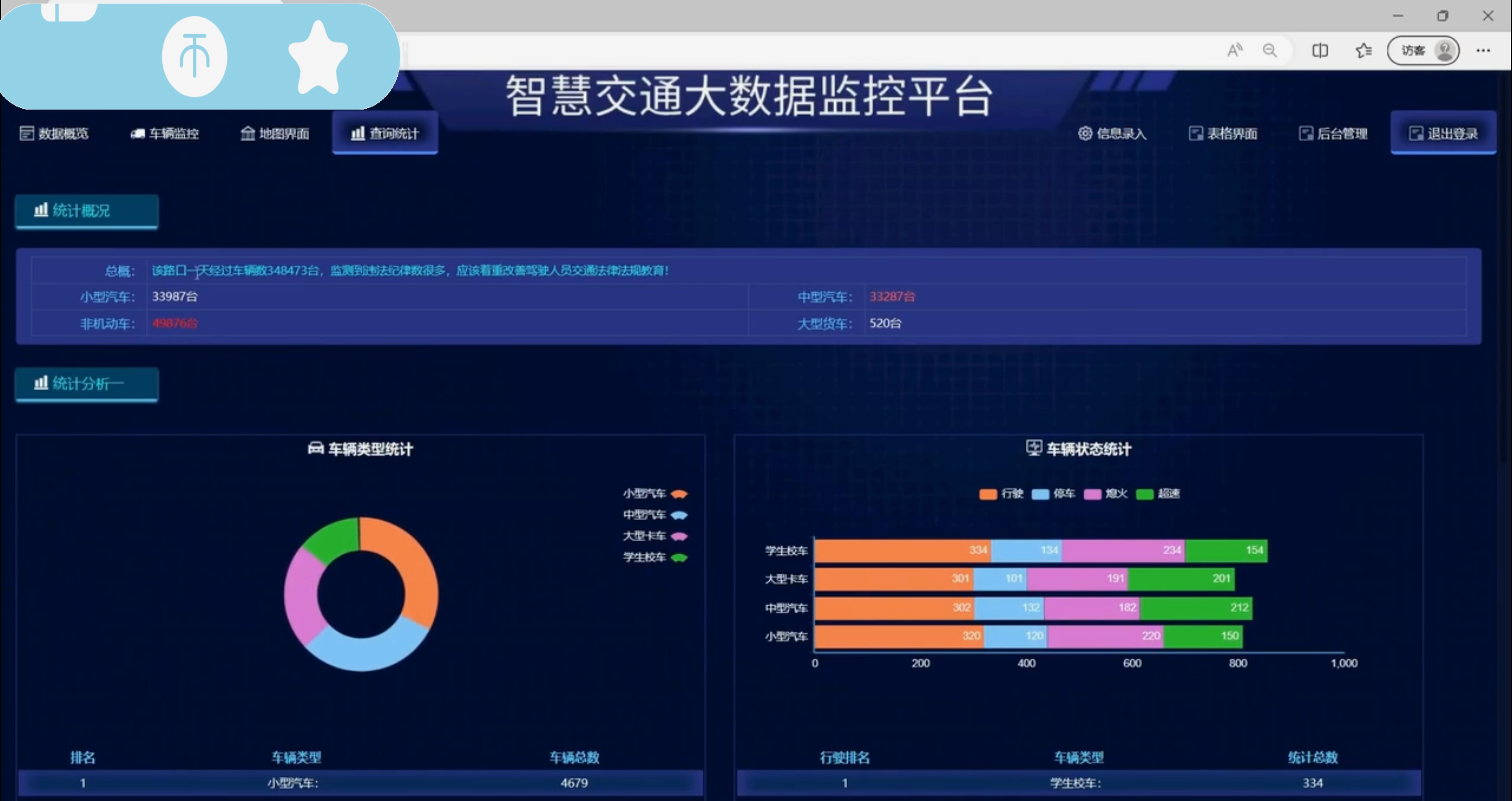Click the round upload icon in the overlay
Screen dimensions: 1512x801
(x=194, y=56)
